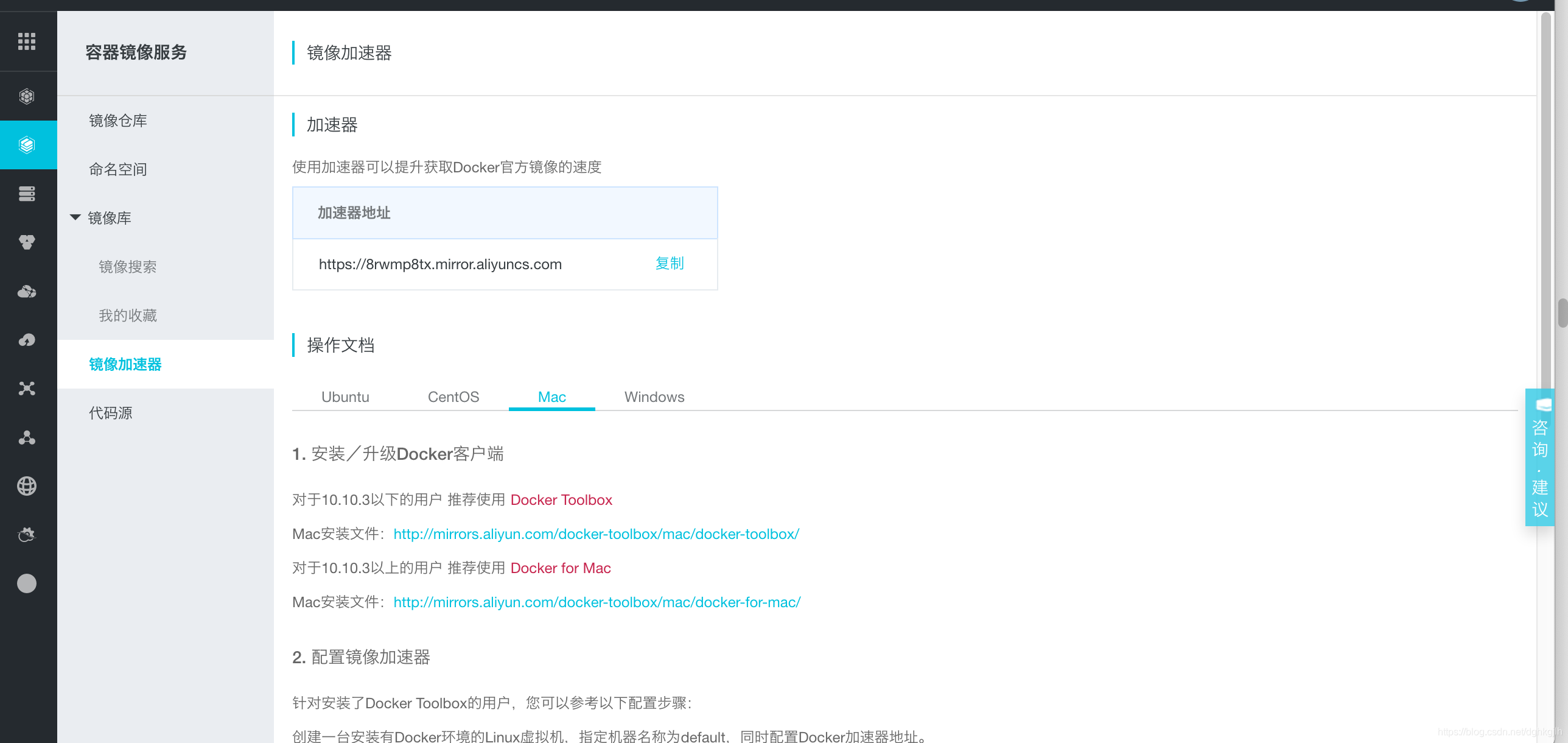Select the Mac tab
This screenshot has height=743, width=1568.
552,397
